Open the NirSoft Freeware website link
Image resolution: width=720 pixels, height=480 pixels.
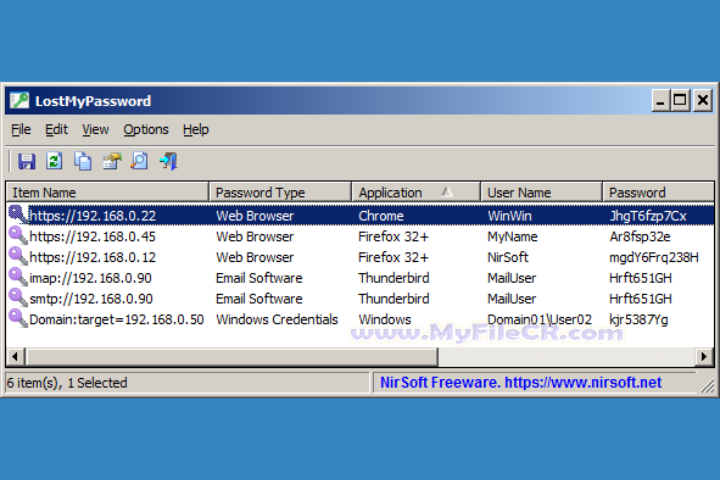pos(521,382)
